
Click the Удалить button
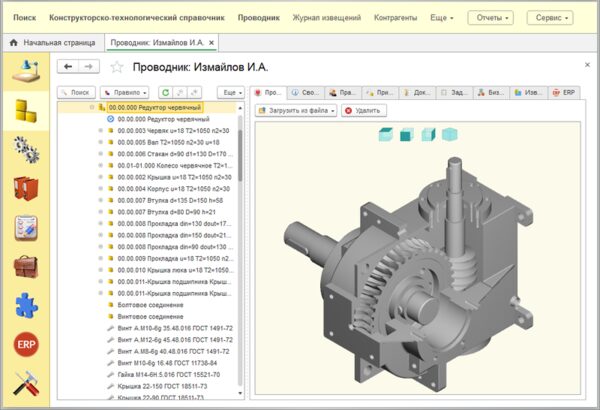(x=364, y=110)
